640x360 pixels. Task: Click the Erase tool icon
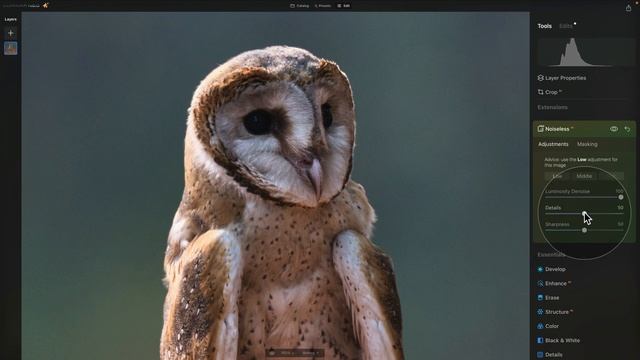(x=540, y=298)
